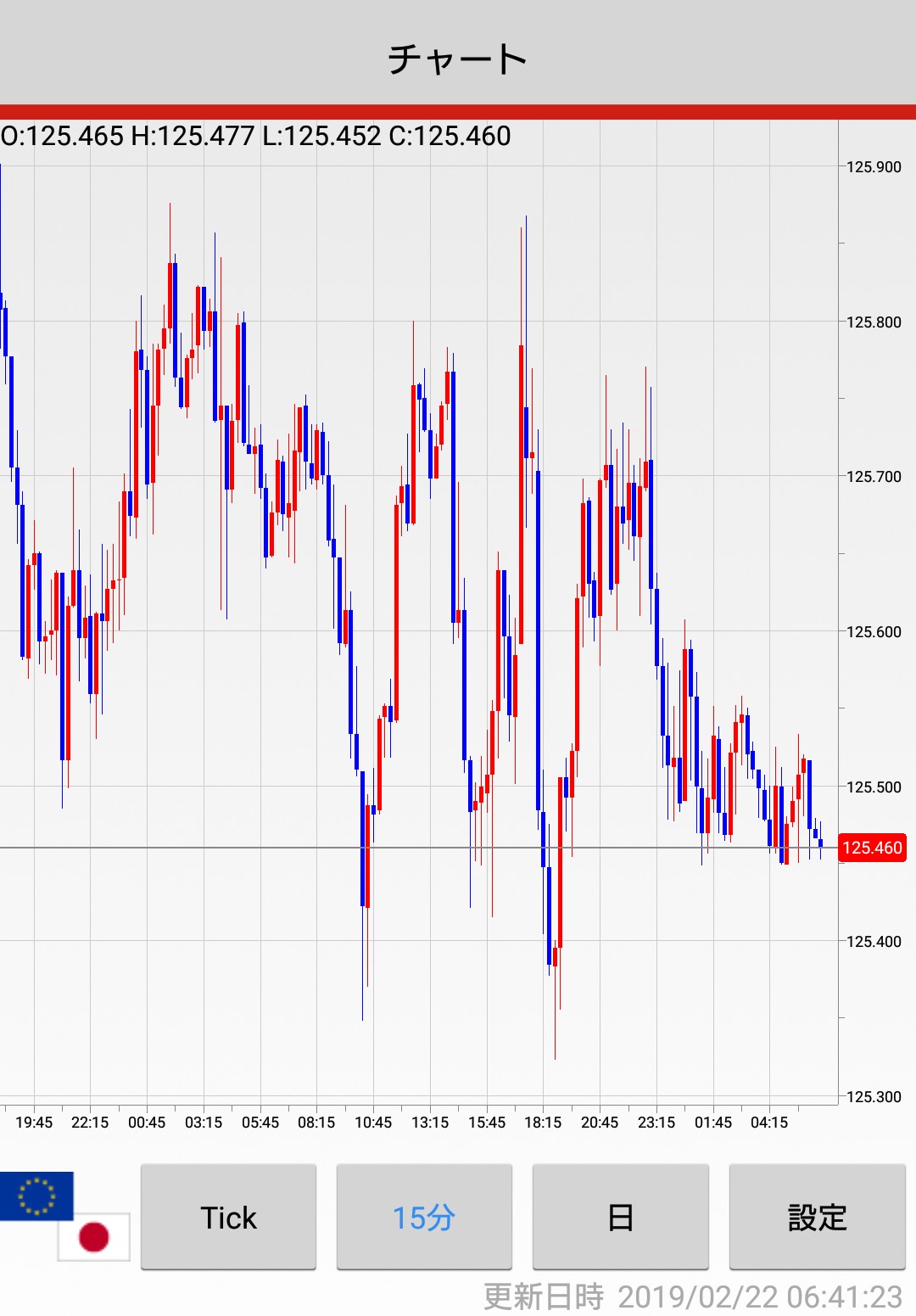Switch to the 日 daily timeframe

pyautogui.click(x=620, y=1218)
